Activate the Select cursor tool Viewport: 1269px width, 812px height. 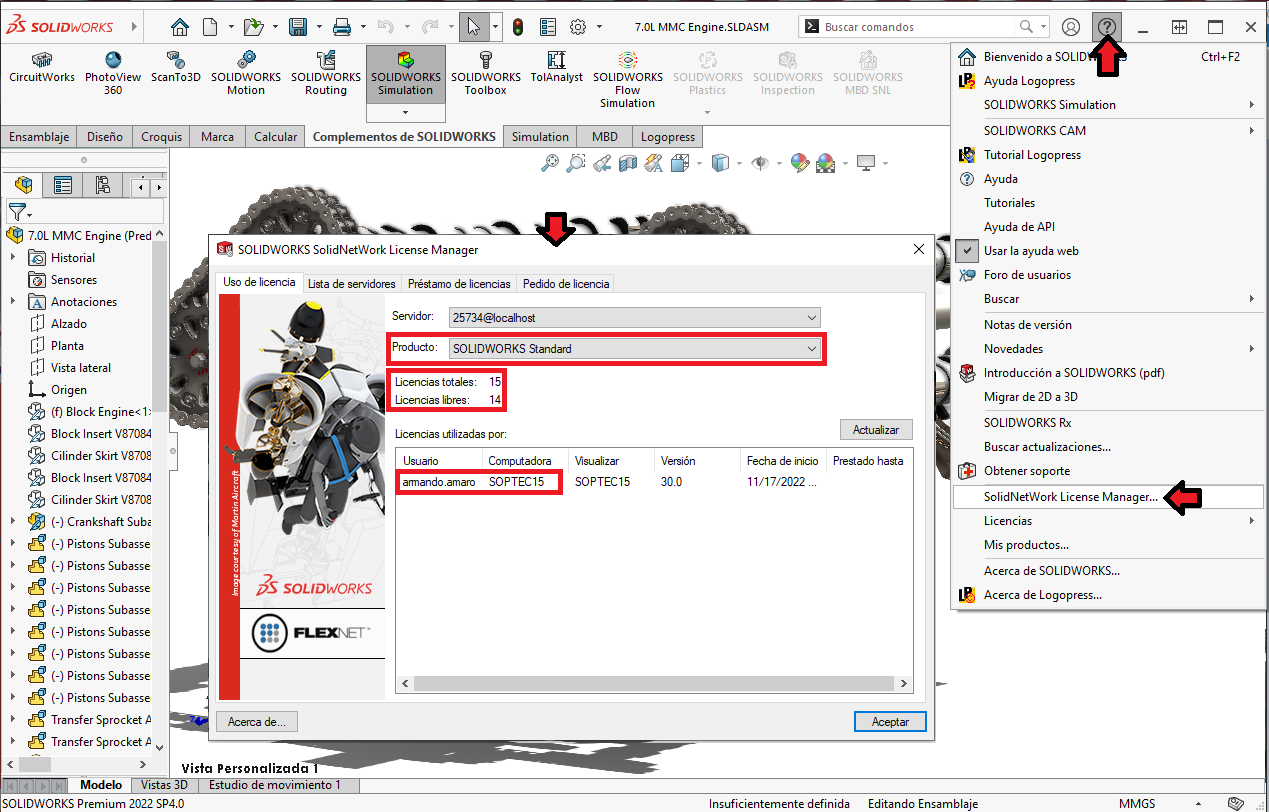tap(474, 27)
